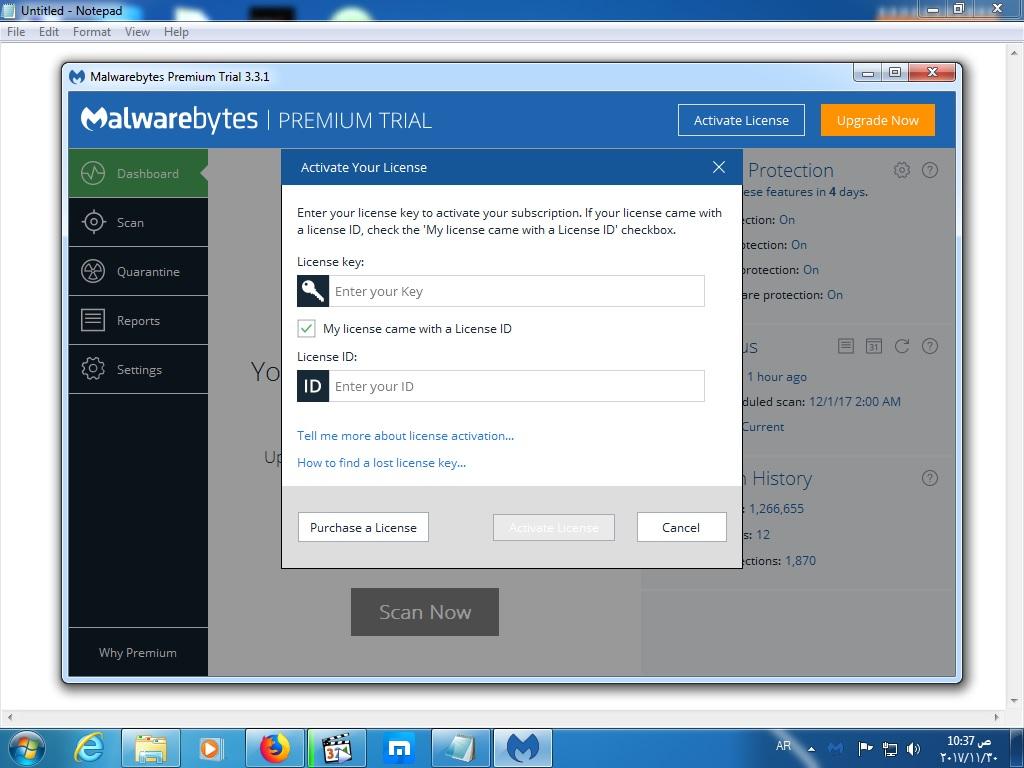Click Settings gear icon in sidebar
Image resolution: width=1024 pixels, height=768 pixels.
(93, 369)
